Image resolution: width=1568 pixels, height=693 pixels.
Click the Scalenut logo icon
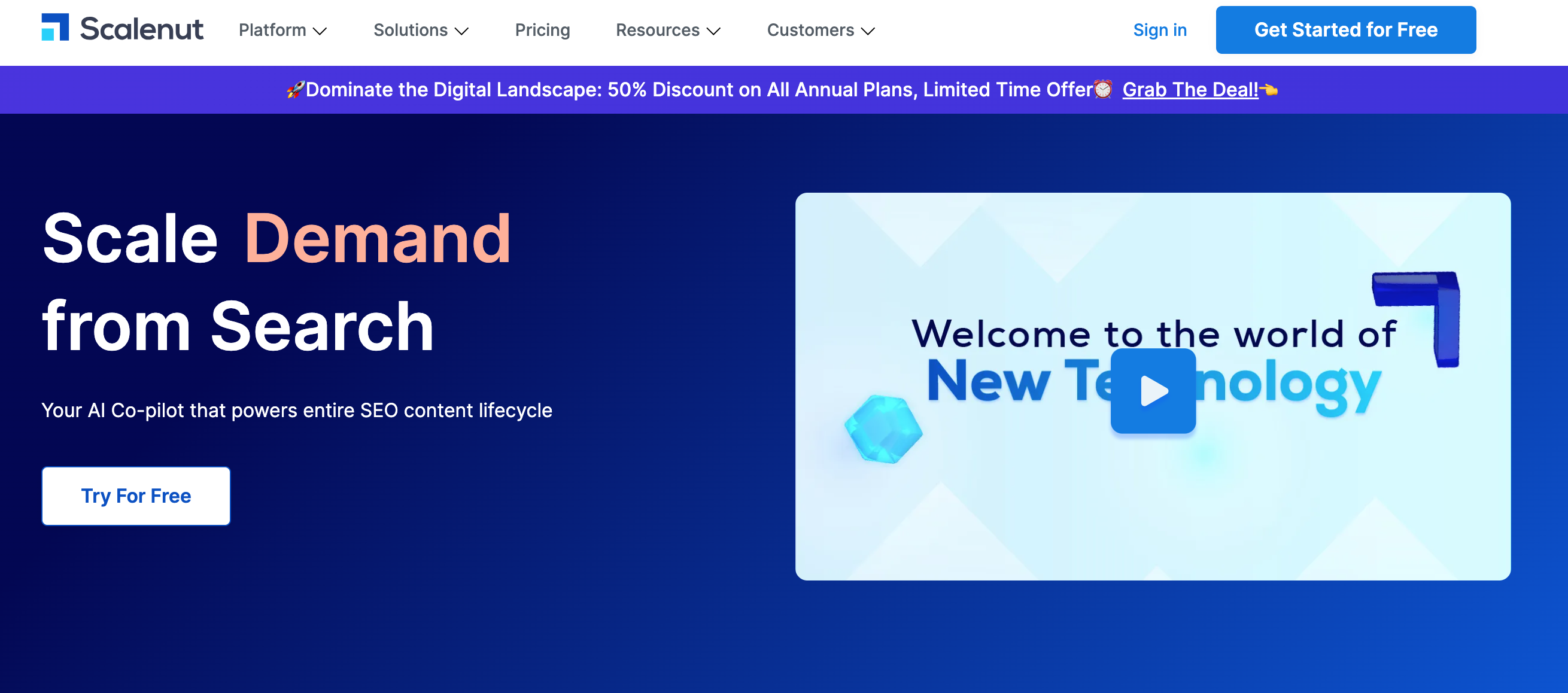coord(55,28)
